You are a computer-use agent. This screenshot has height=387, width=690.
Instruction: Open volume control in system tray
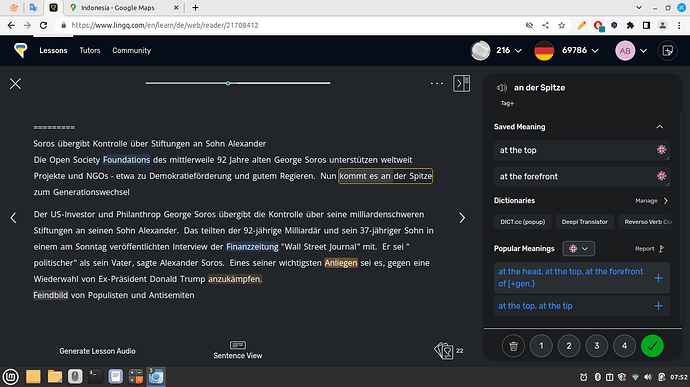pyautogui.click(x=648, y=377)
